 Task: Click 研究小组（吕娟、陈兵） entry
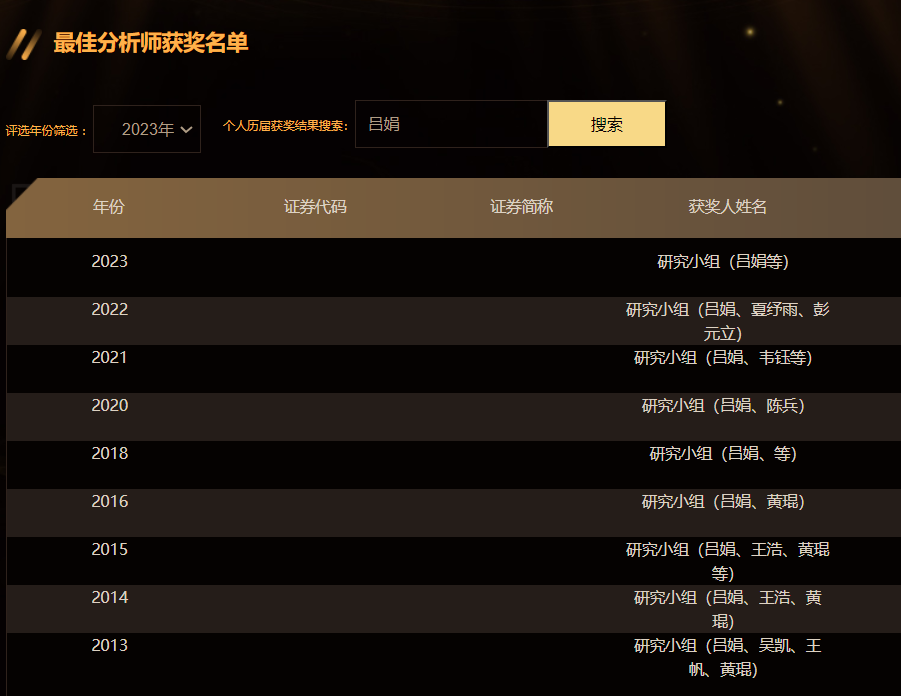pos(723,406)
